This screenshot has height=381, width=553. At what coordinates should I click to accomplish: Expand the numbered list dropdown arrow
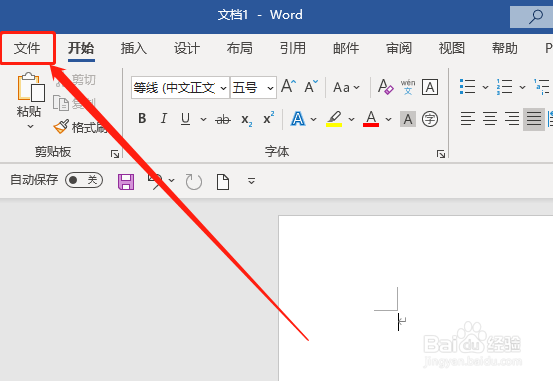click(x=522, y=87)
